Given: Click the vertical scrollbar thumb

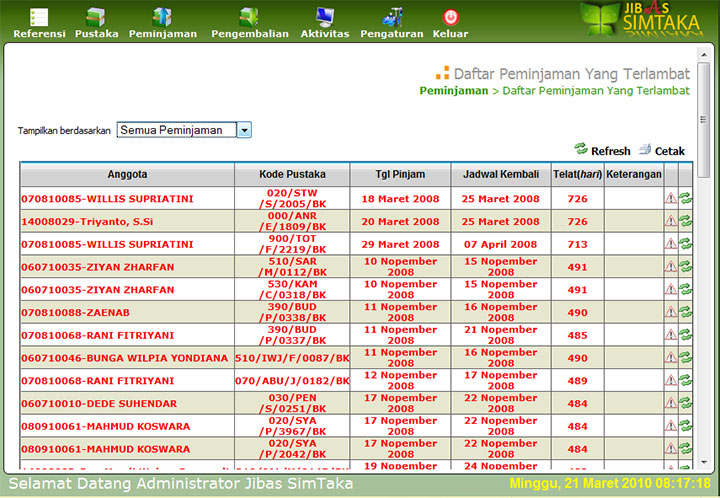Looking at the screenshot, I should click(x=703, y=120).
